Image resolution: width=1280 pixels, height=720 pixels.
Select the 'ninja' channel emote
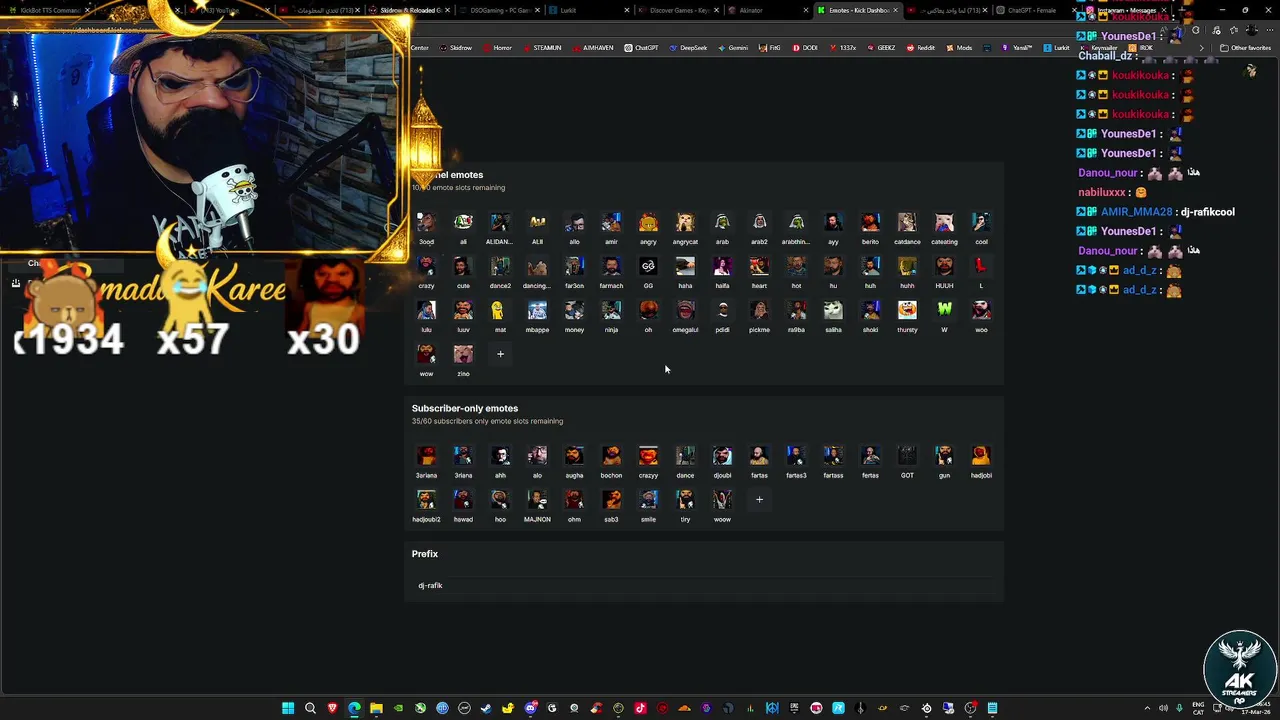click(611, 310)
